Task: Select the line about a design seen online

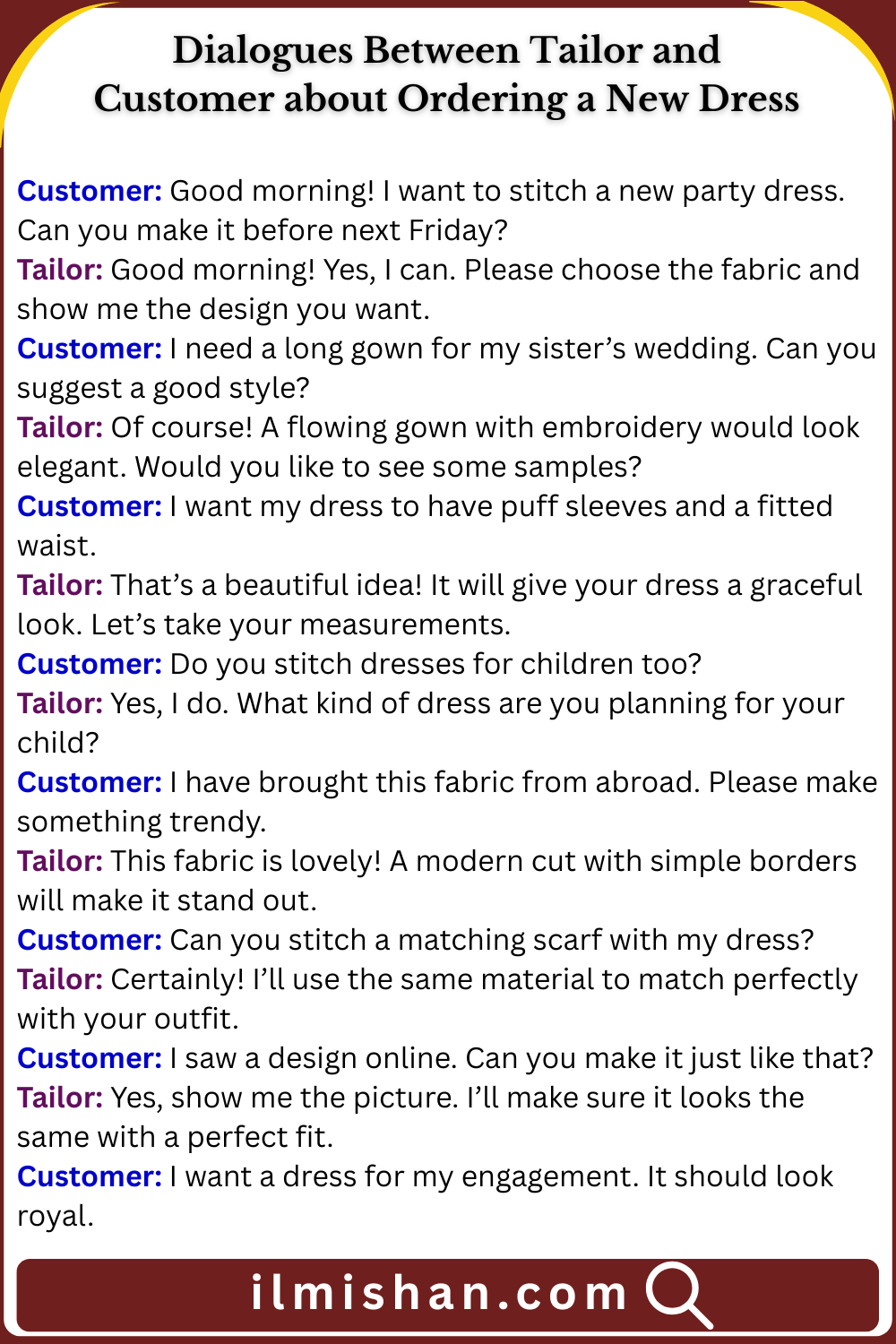Action: 521,1058
